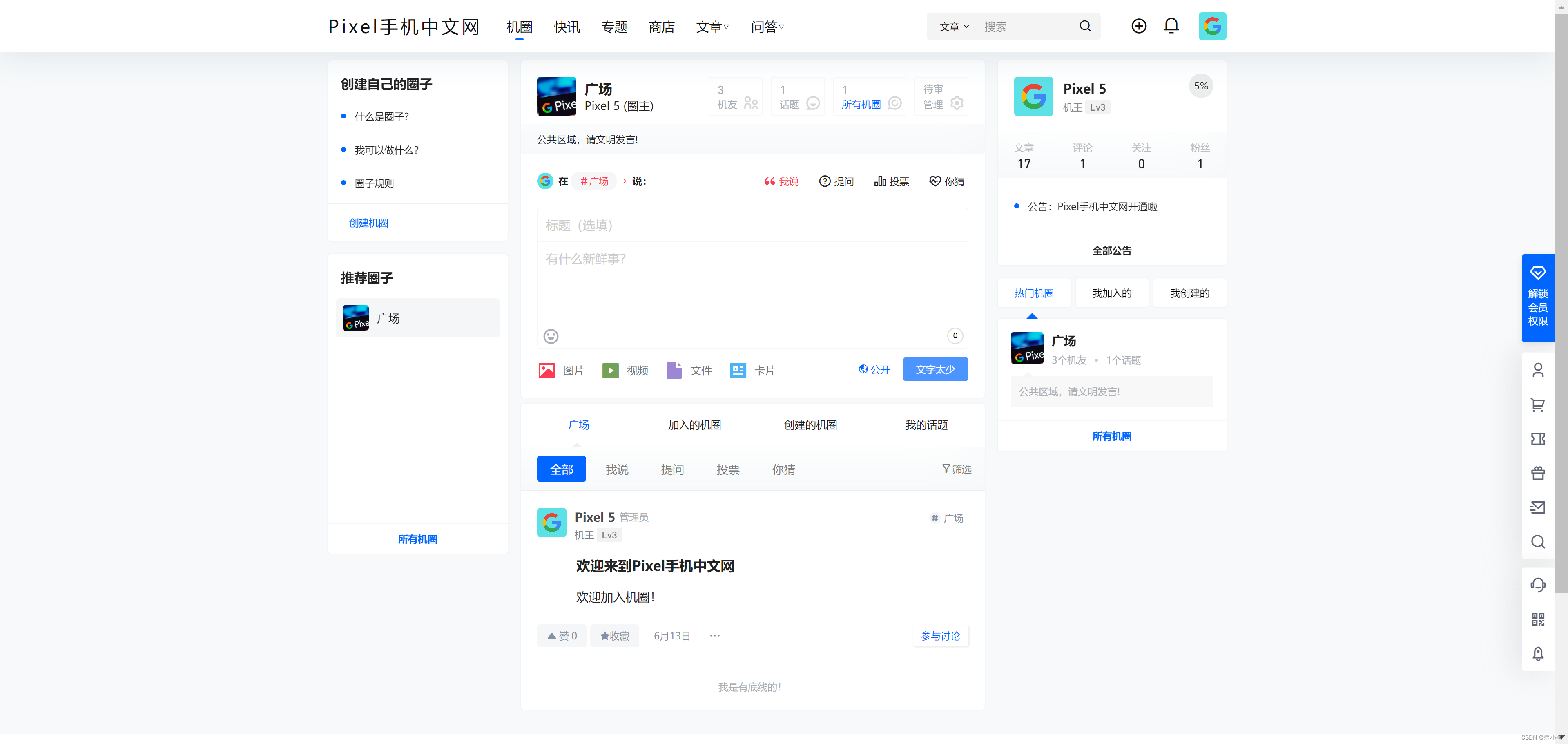
Task: Open the 机圈 nav item
Action: click(519, 27)
